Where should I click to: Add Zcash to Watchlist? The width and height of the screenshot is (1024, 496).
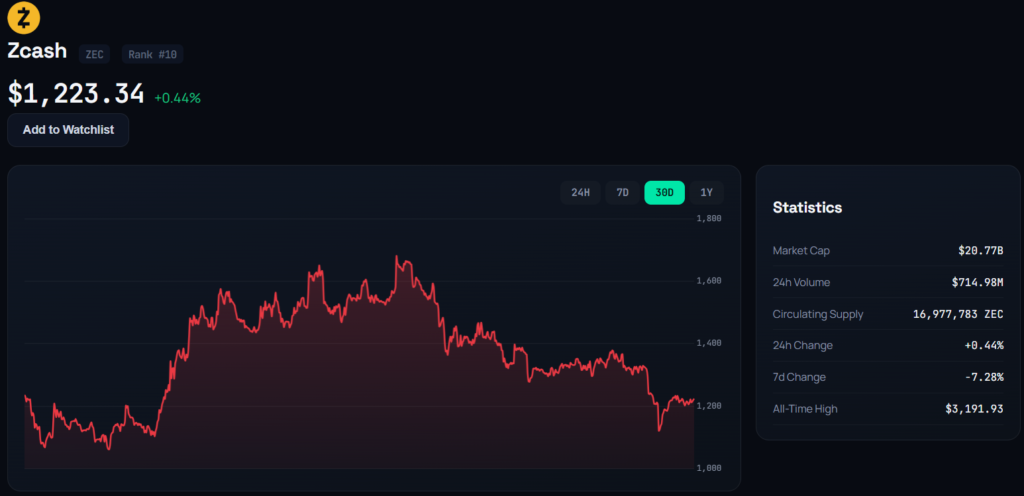pyautogui.click(x=68, y=130)
